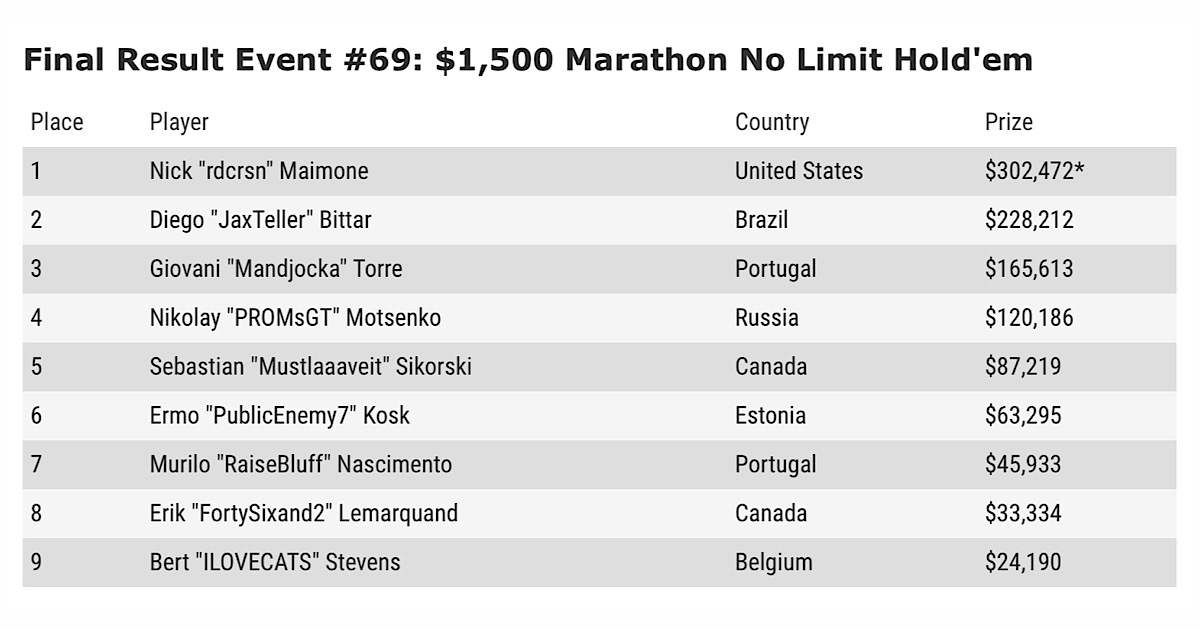Click the title Final Result Event #69
This screenshot has height=630, width=1200.
(x=528, y=61)
